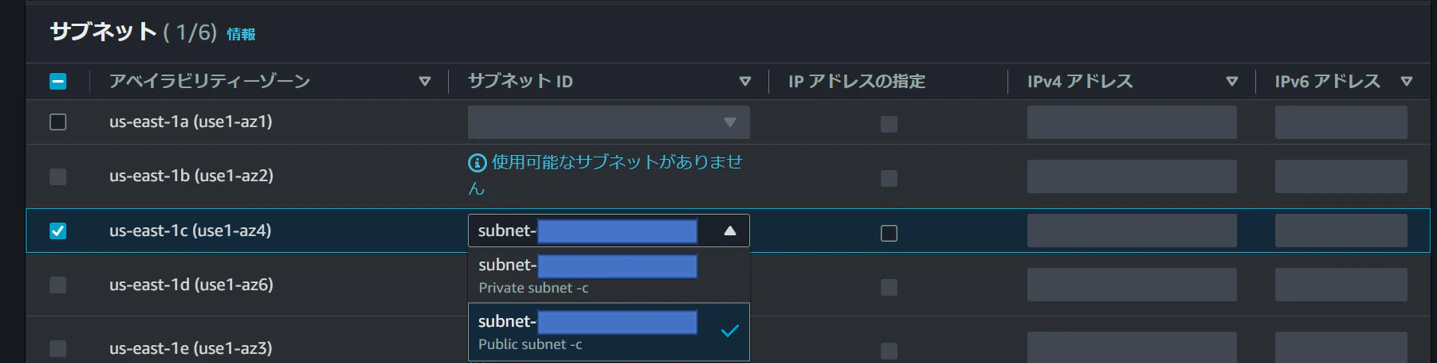Open the subnet ID dropdown for us-east-1a
Viewport: 1437px width, 363px height.
[609, 122]
